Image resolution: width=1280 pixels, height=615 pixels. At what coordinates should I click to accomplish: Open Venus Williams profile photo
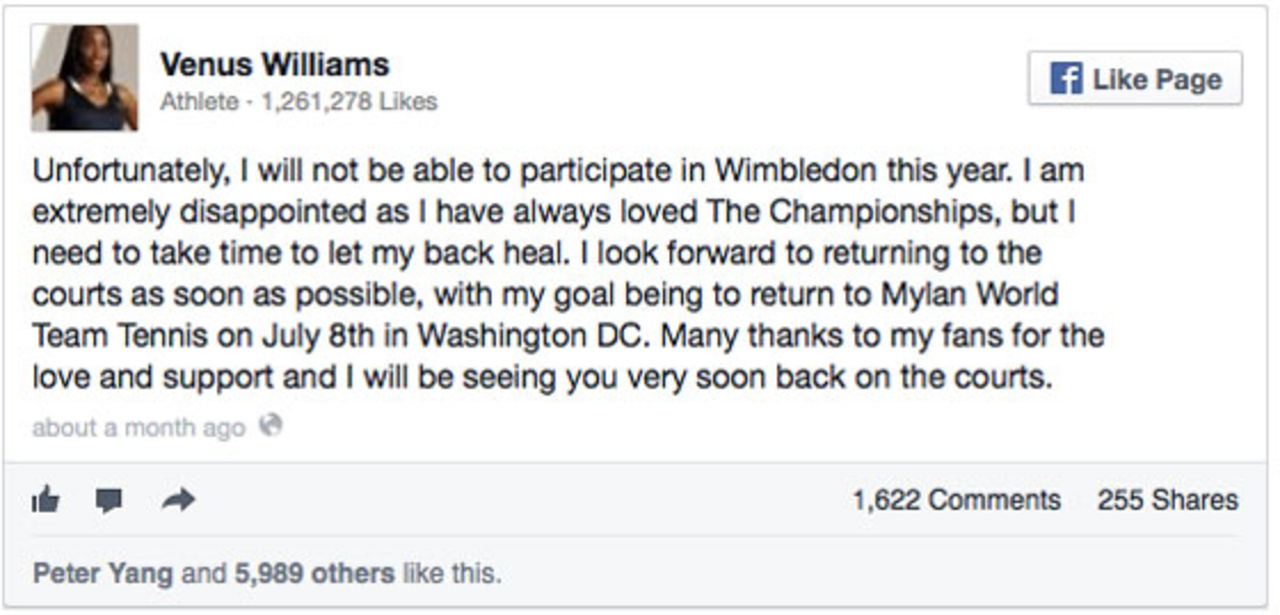tap(85, 78)
